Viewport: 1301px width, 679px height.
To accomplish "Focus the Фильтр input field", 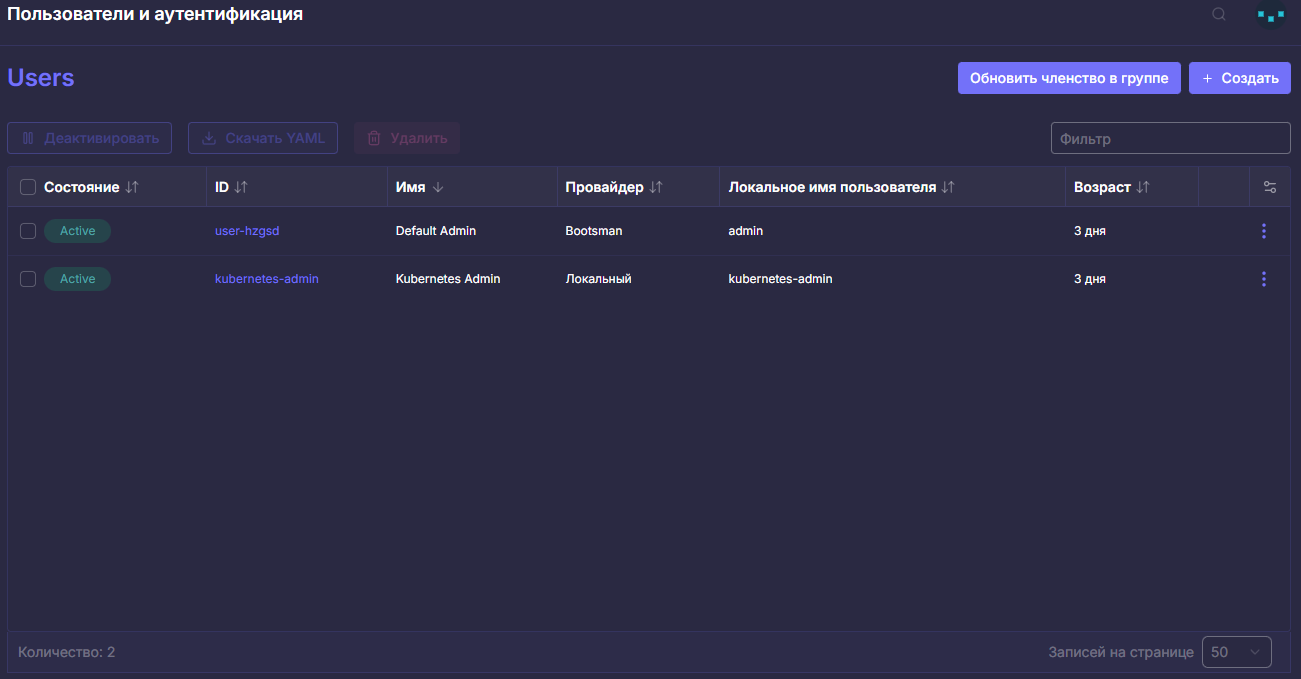I will (1171, 138).
